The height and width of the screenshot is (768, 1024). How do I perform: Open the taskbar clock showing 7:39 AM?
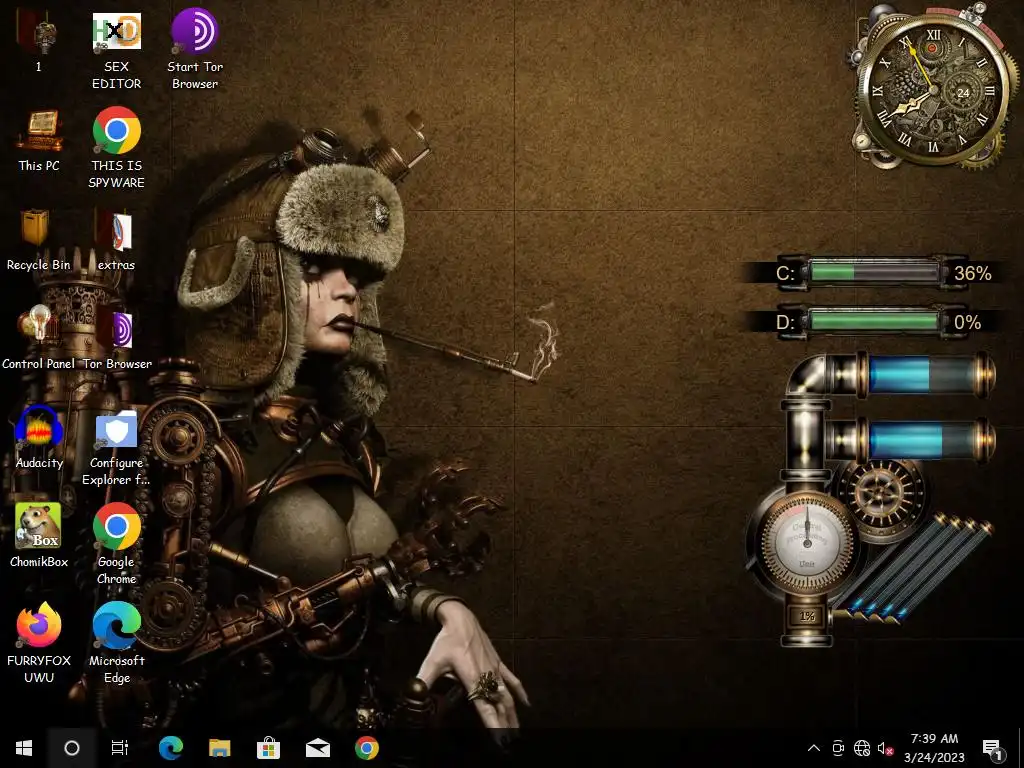point(934,748)
